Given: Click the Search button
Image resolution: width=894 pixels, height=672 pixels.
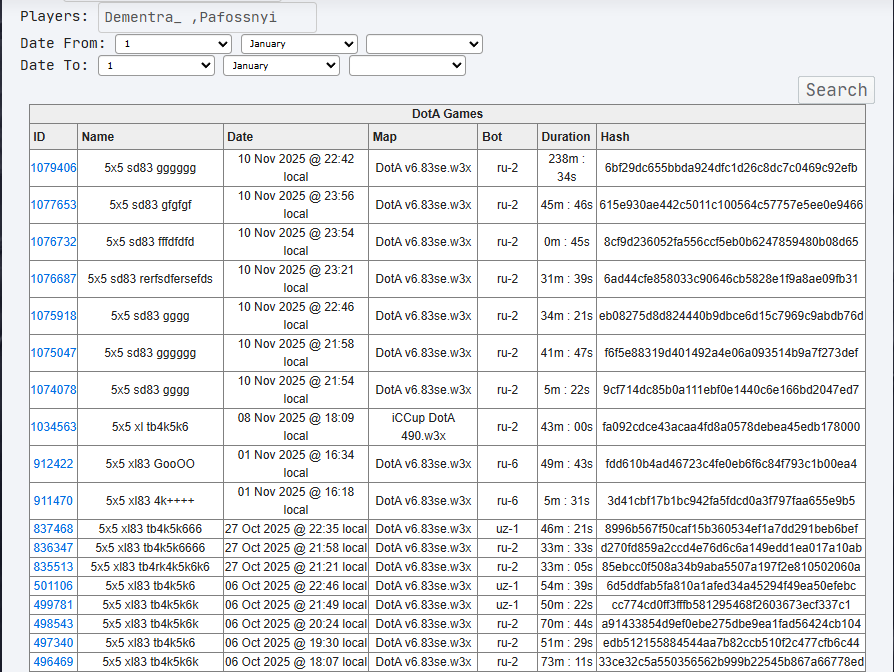Looking at the screenshot, I should pyautogui.click(x=836, y=90).
